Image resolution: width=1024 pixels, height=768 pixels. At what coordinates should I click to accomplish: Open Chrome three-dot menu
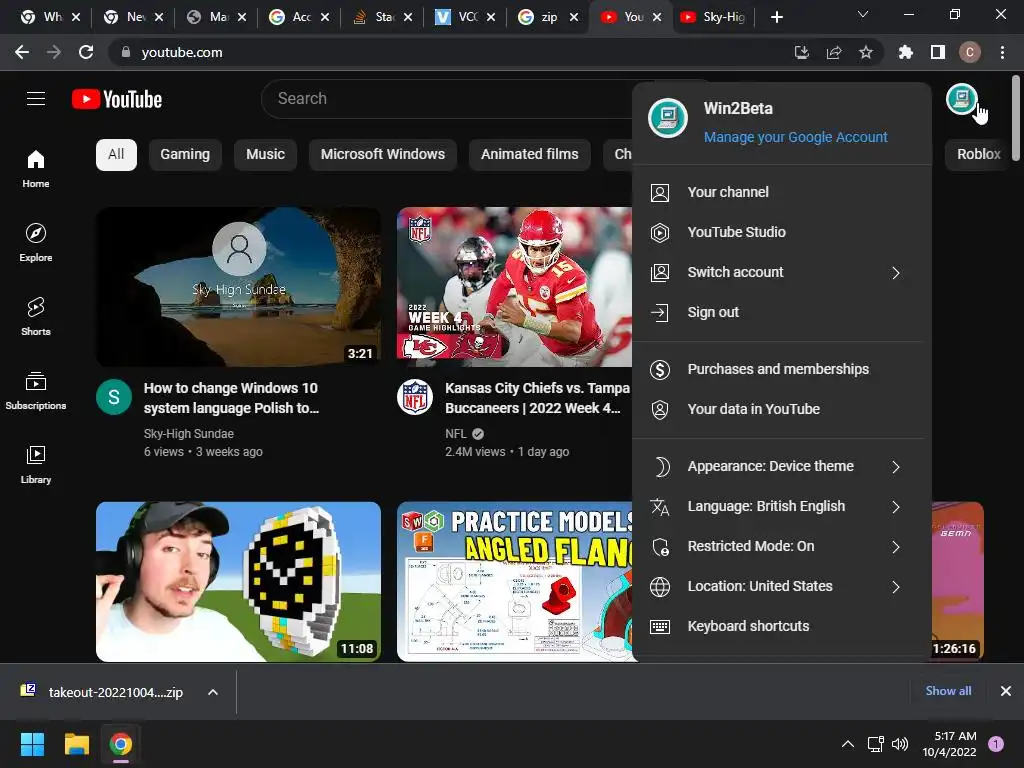pos(1002,52)
